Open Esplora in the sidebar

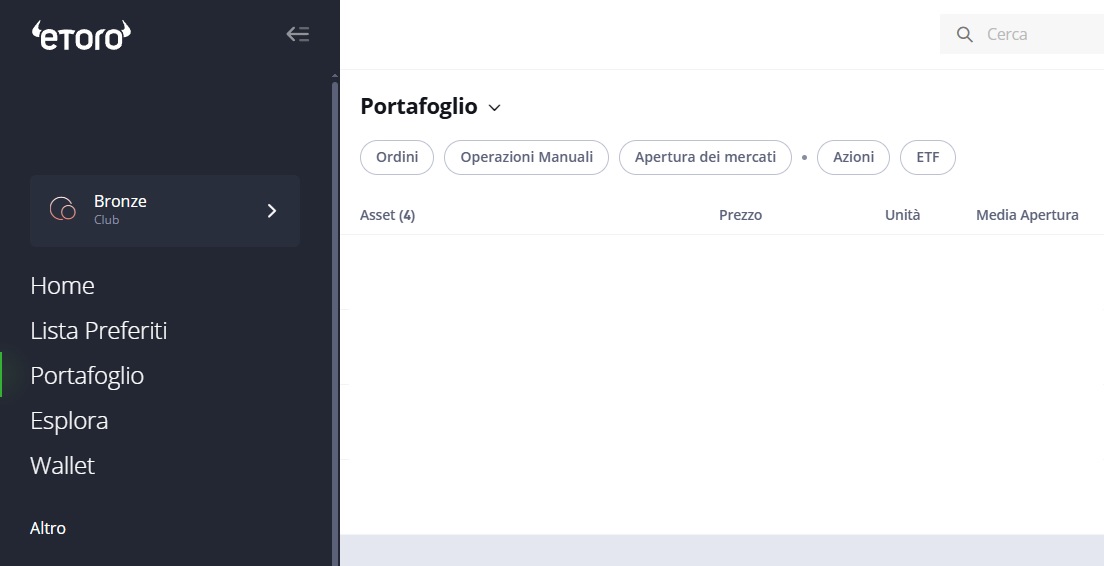pos(69,420)
